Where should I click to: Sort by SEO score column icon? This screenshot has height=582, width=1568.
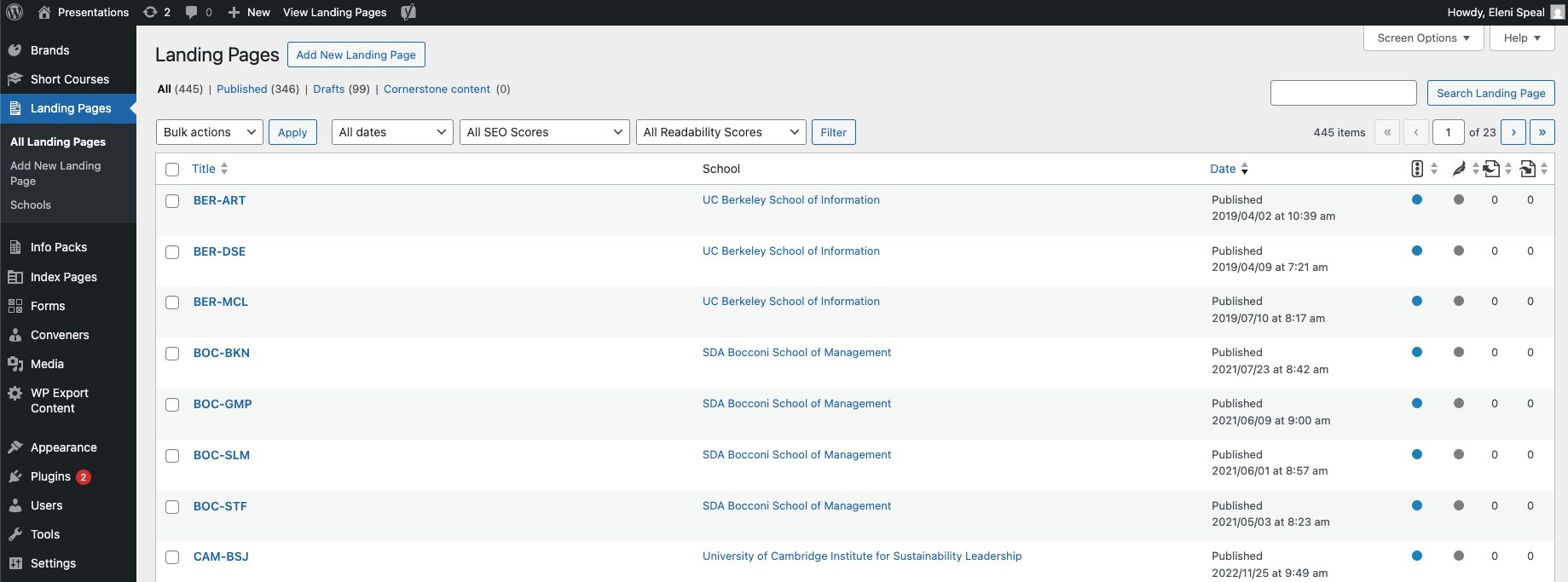tap(1417, 169)
